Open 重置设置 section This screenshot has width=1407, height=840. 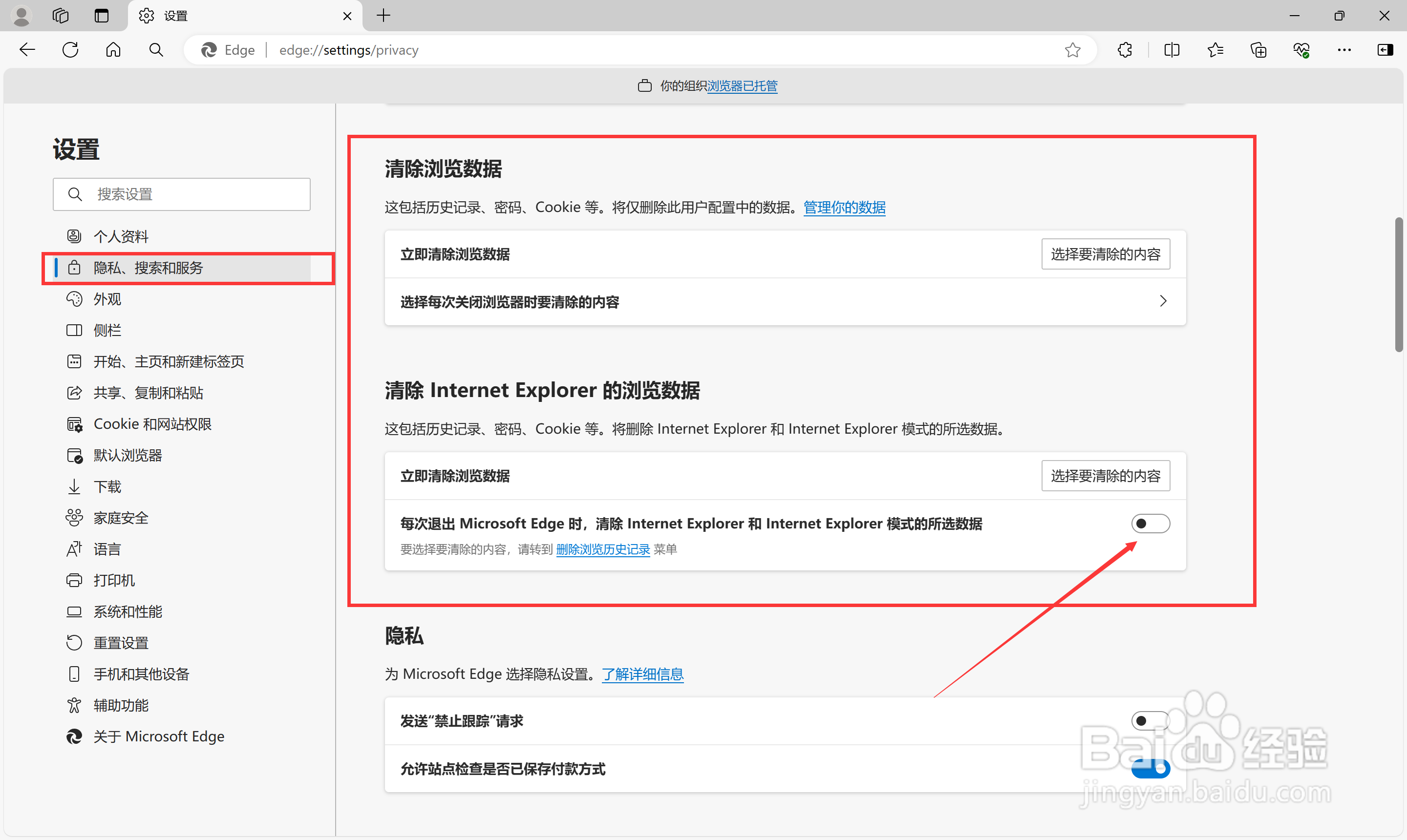coord(181,643)
